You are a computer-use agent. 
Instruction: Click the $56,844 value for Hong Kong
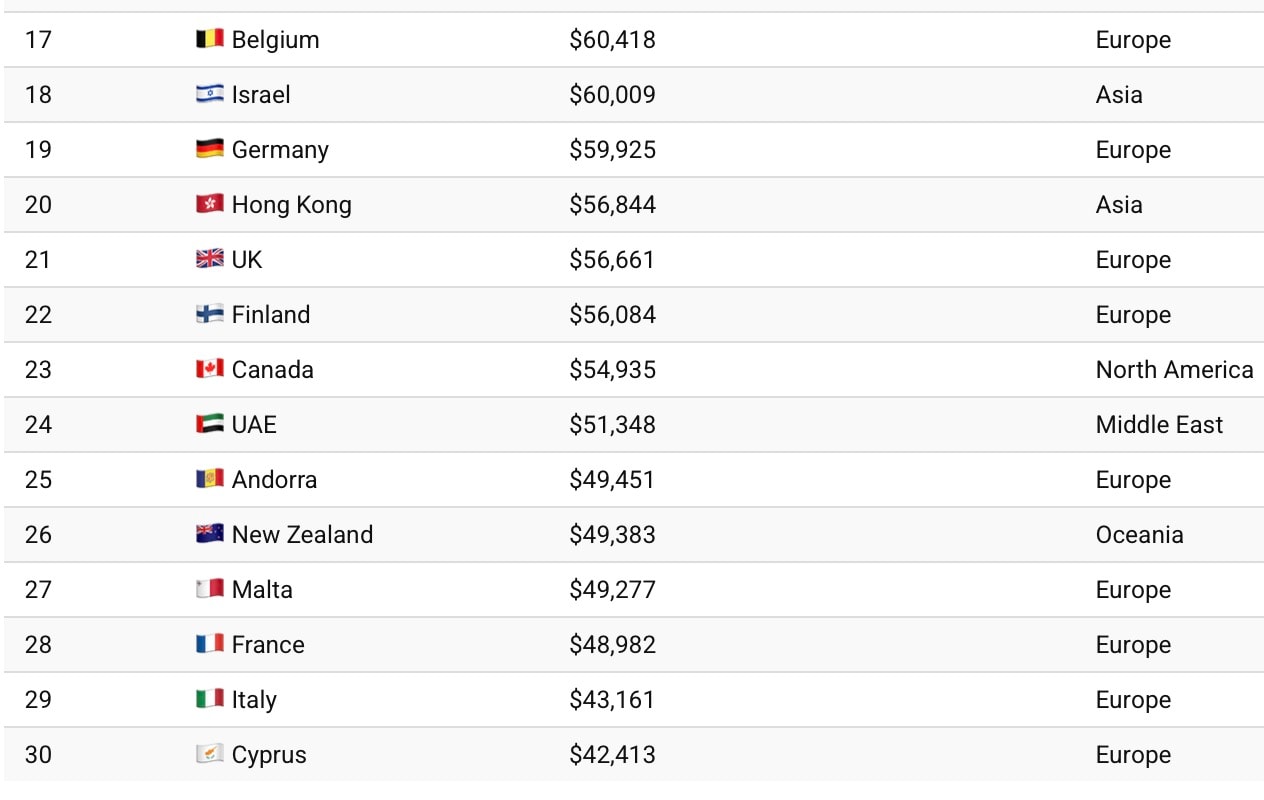(x=612, y=205)
